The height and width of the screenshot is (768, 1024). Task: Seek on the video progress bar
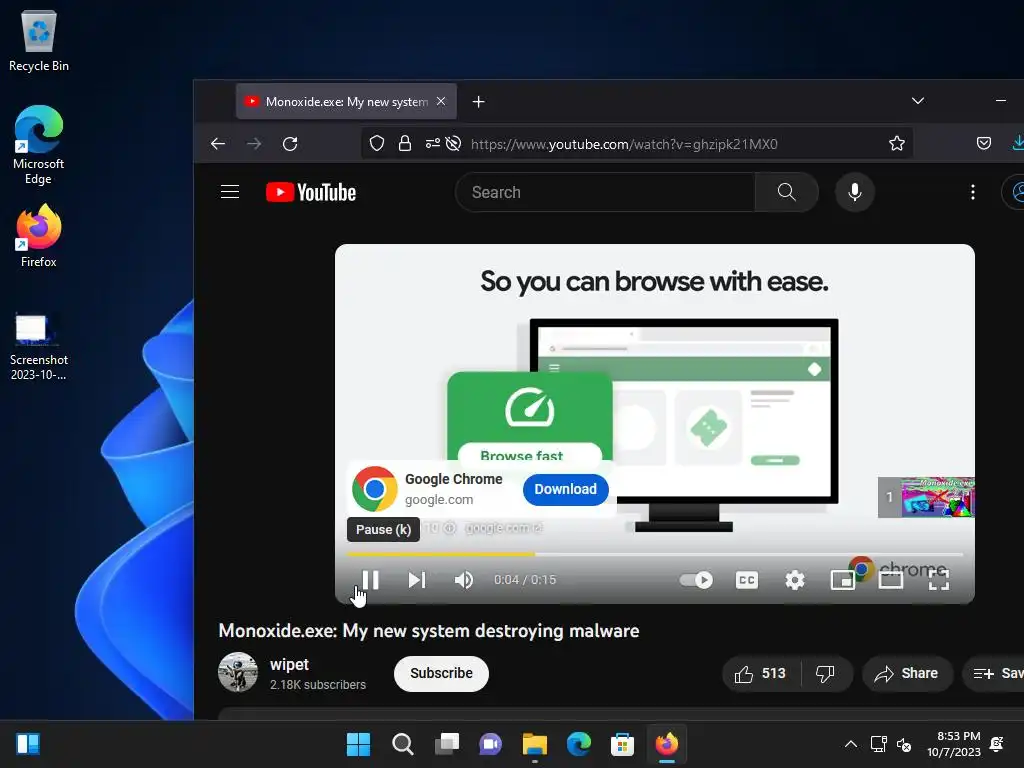pyautogui.click(x=655, y=554)
